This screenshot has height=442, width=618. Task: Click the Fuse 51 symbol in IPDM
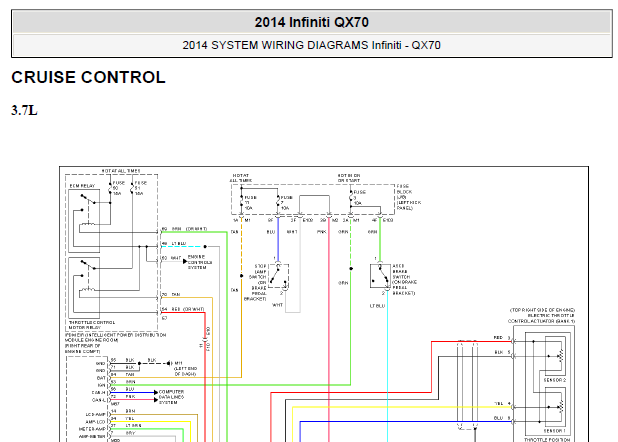point(133,188)
